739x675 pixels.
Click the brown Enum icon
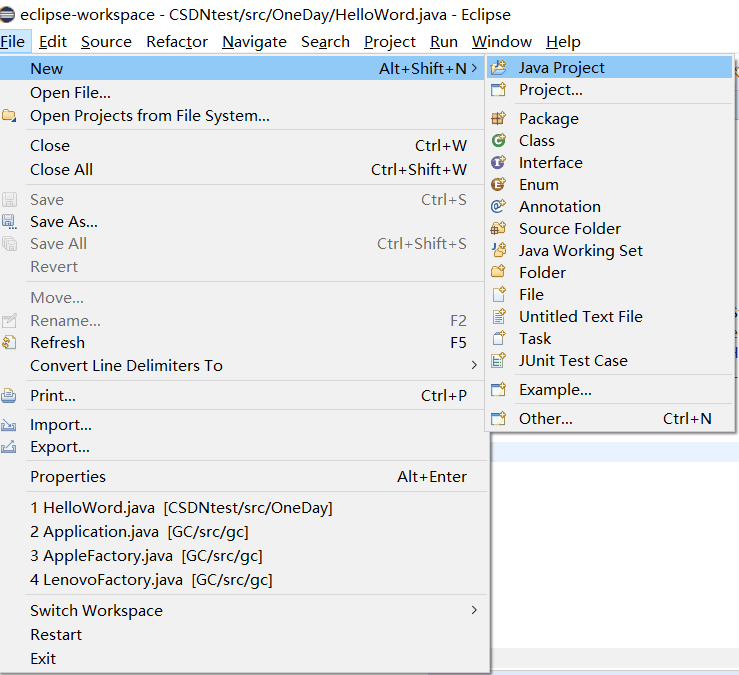[498, 184]
